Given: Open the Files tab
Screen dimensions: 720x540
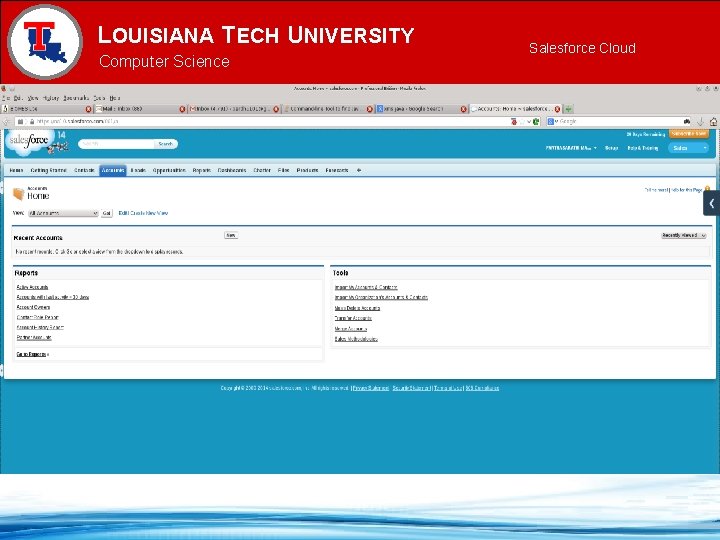Looking at the screenshot, I should point(284,170).
